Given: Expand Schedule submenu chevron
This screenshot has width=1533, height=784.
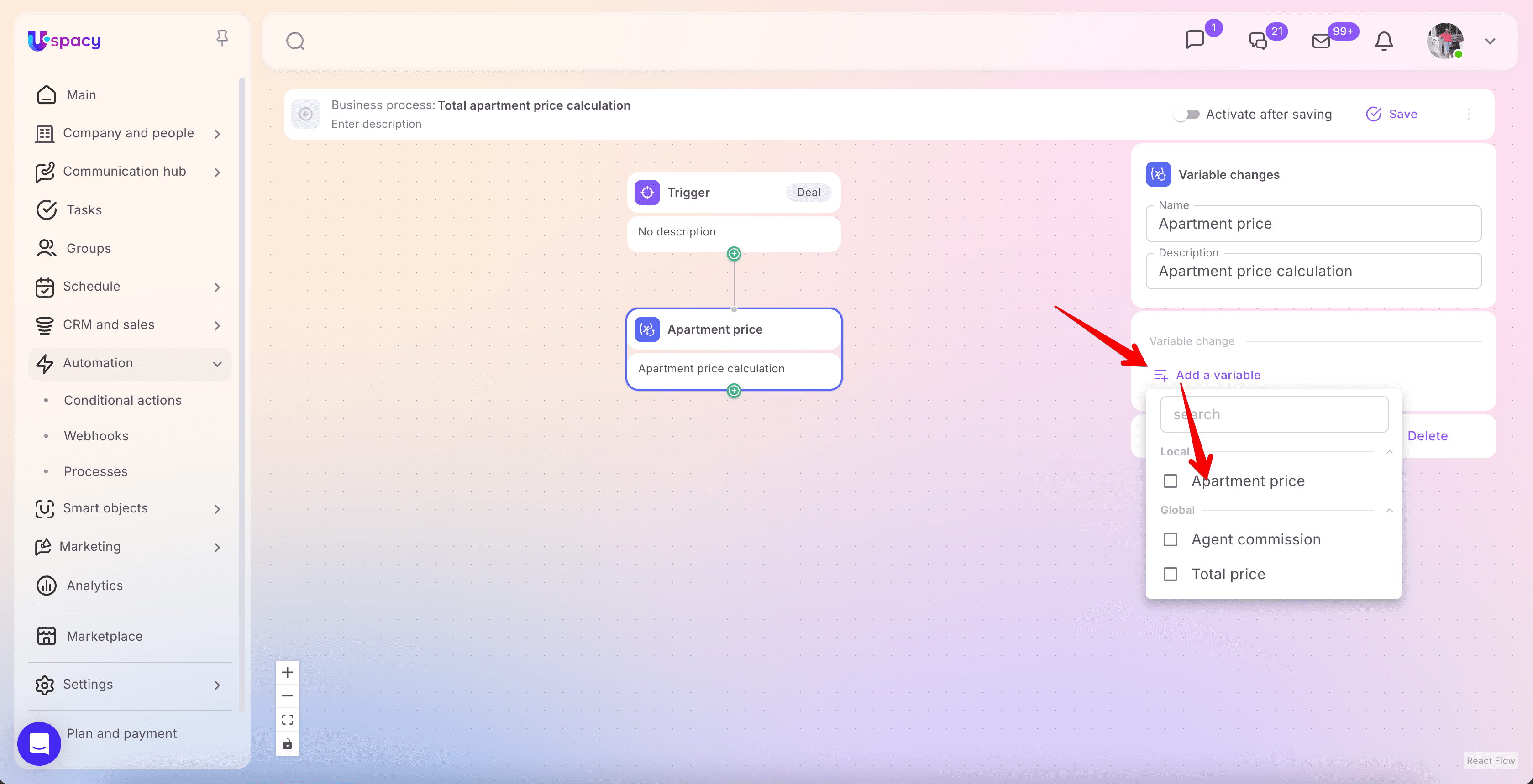Looking at the screenshot, I should point(217,287).
